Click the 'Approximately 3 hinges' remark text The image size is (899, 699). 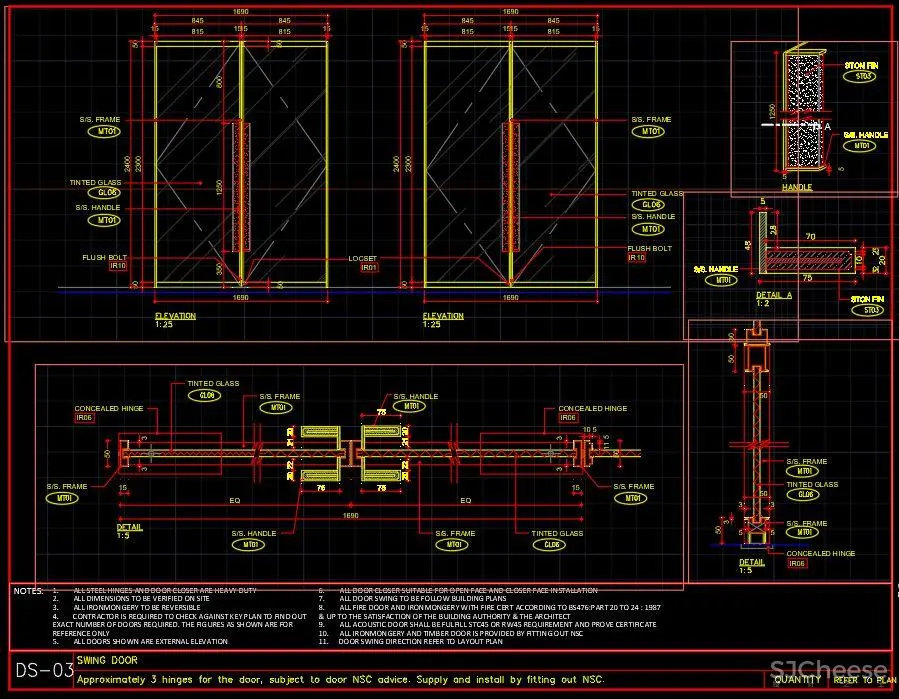pyautogui.click(x=340, y=679)
